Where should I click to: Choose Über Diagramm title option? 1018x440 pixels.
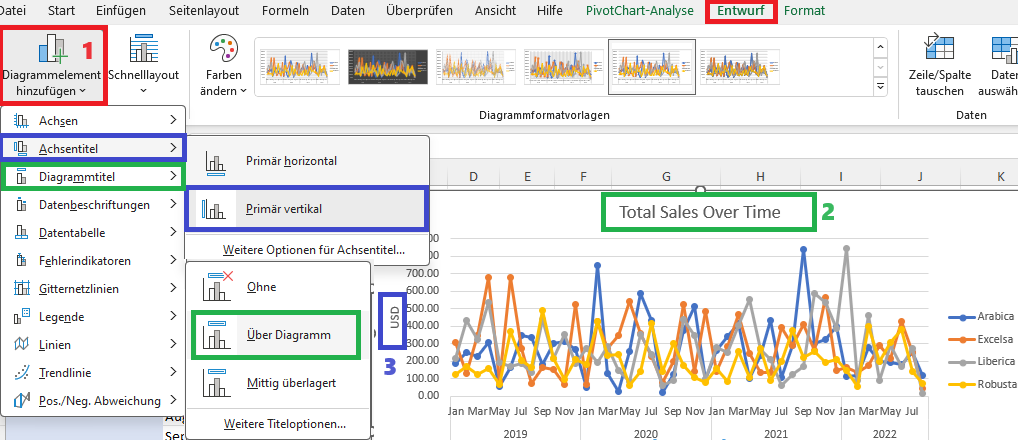point(278,335)
